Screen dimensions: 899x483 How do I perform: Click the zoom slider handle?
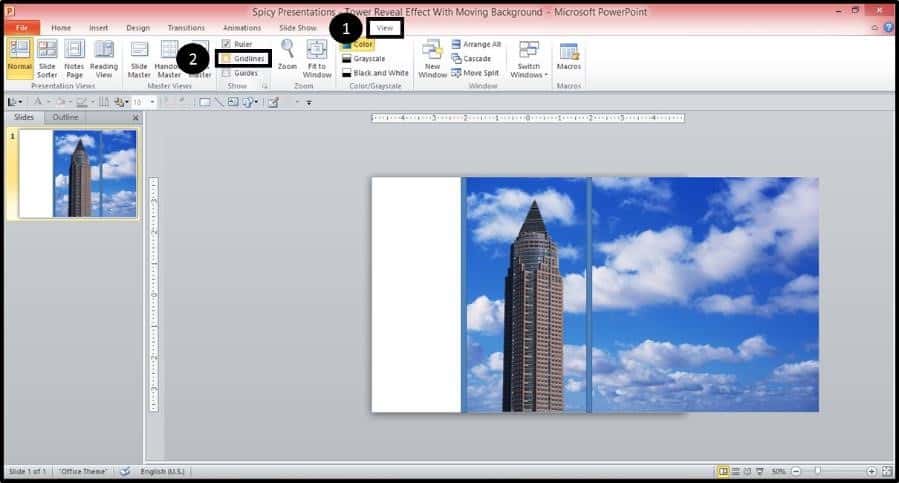tap(818, 471)
